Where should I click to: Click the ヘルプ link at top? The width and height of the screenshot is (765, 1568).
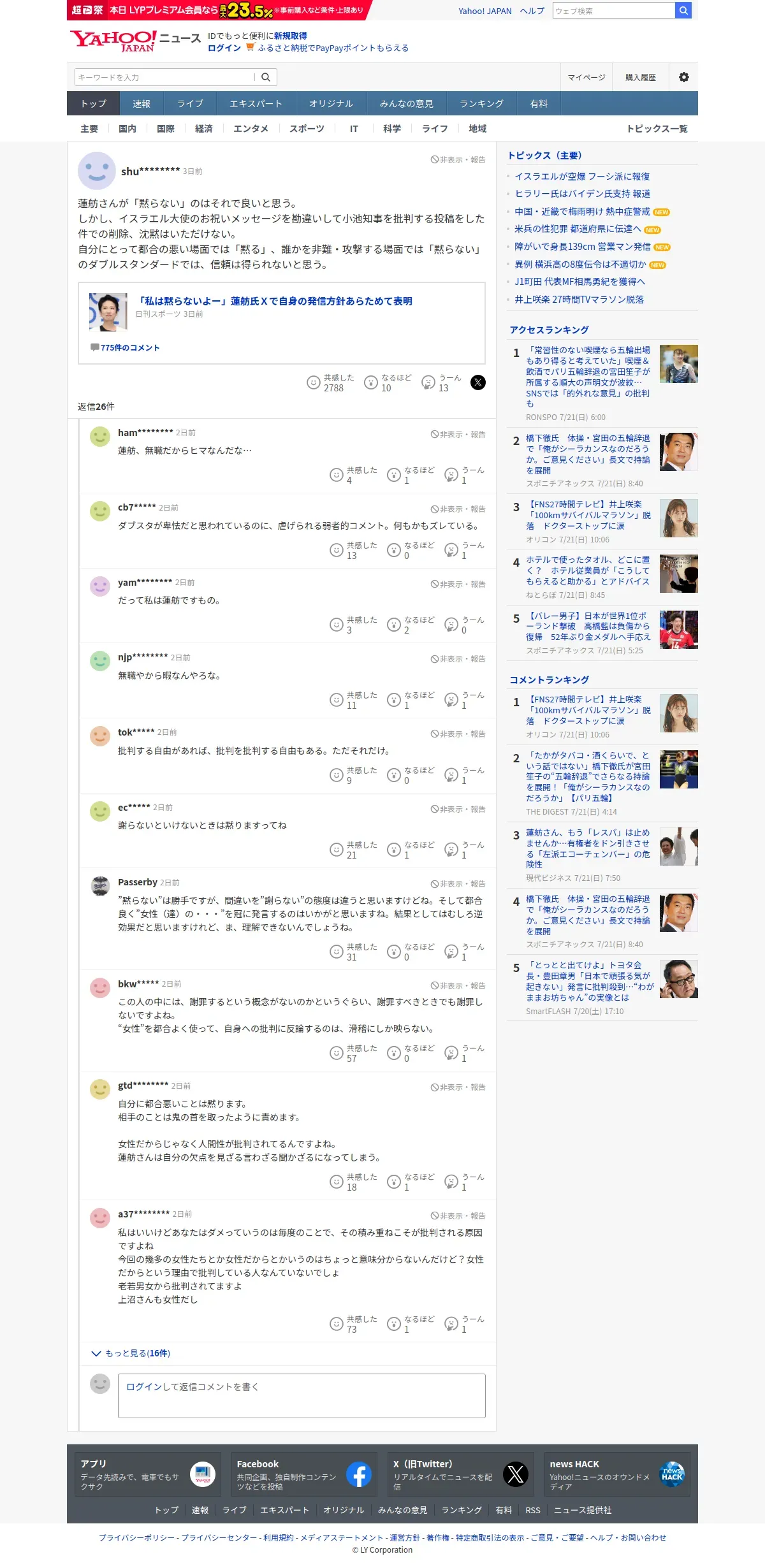coord(532,11)
